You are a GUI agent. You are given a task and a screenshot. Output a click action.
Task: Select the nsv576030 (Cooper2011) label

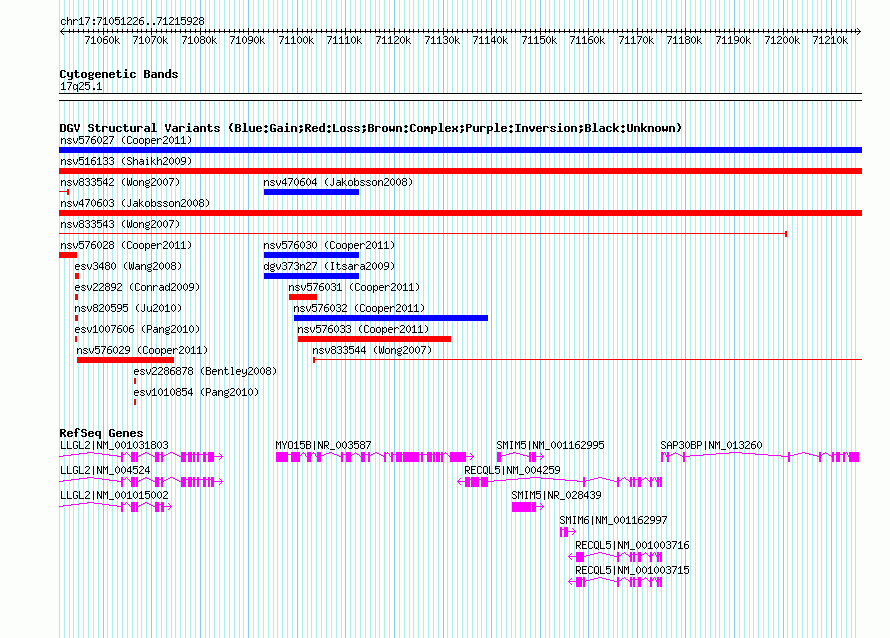coord(329,245)
